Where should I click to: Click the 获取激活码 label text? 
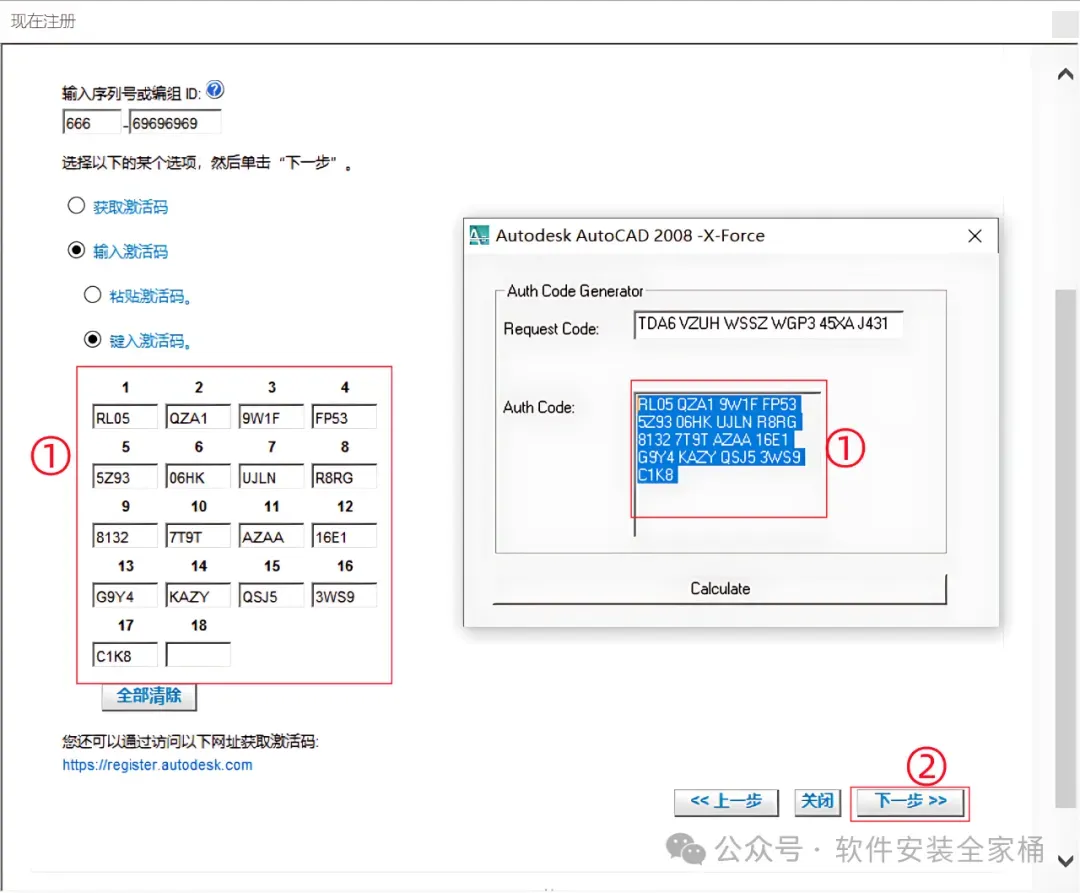[130, 207]
